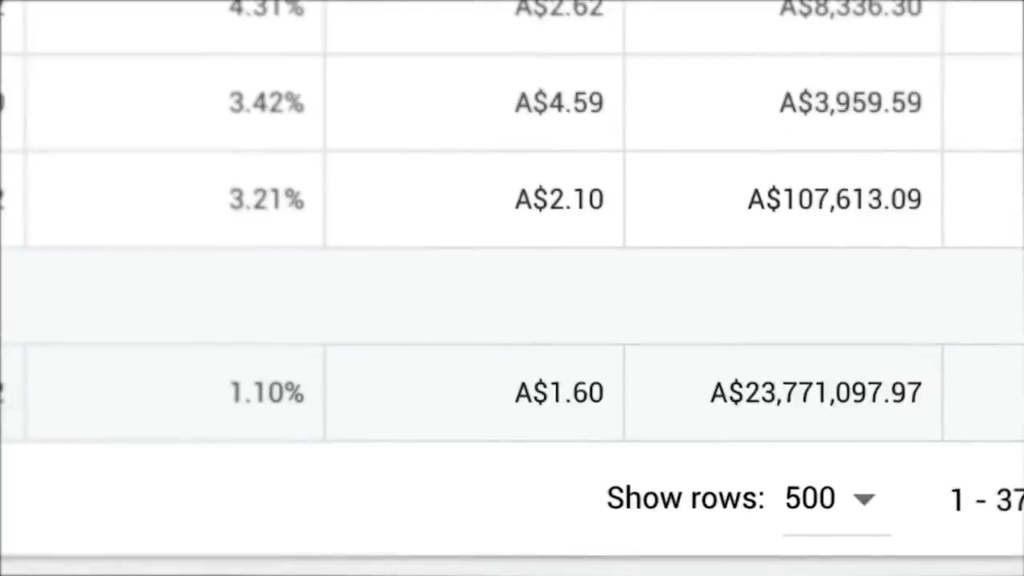Click the A$2.62 cell in the top row
The height and width of the screenshot is (576, 1024).
point(559,10)
